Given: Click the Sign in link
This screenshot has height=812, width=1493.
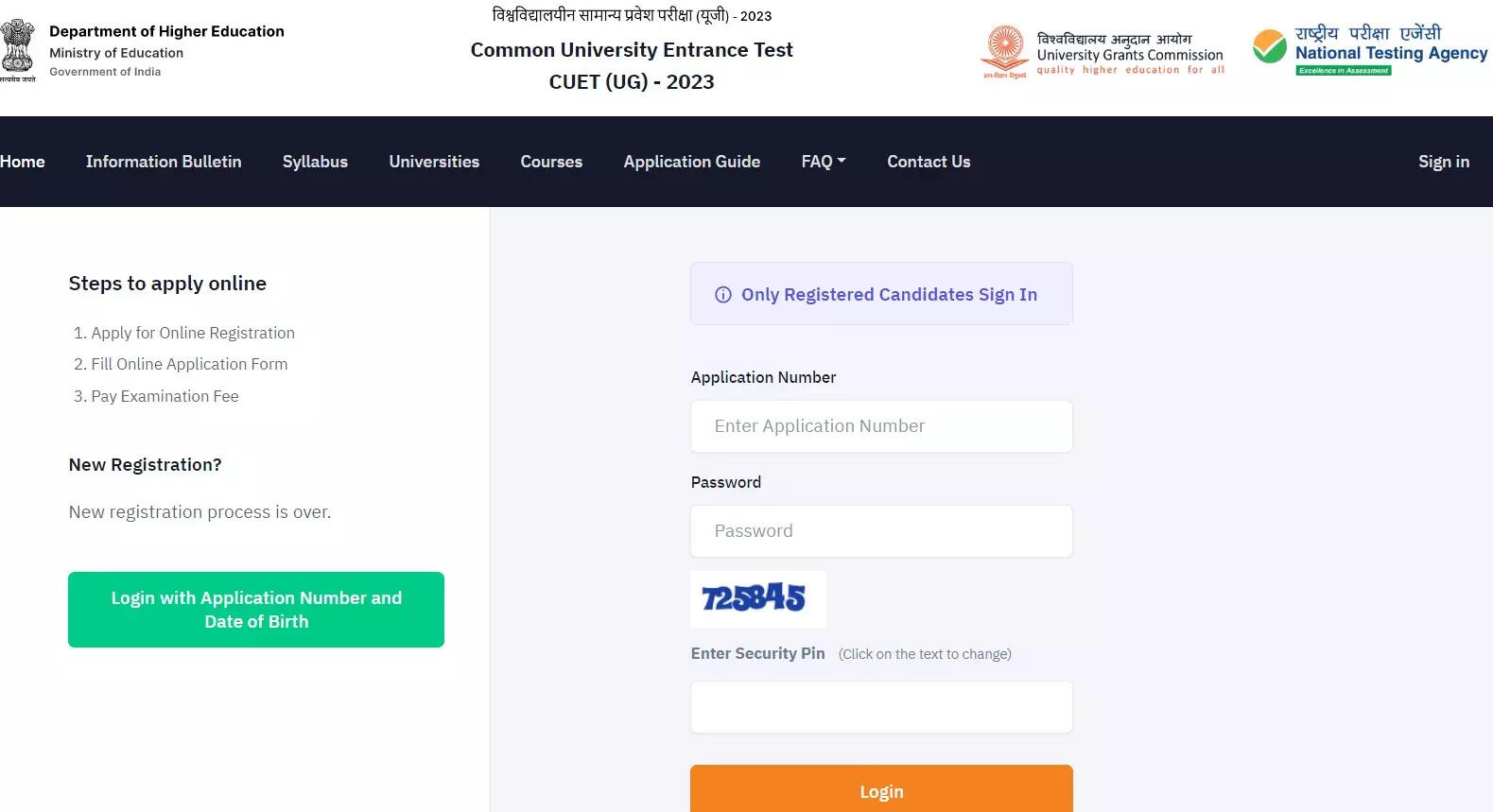Looking at the screenshot, I should click(1444, 162).
